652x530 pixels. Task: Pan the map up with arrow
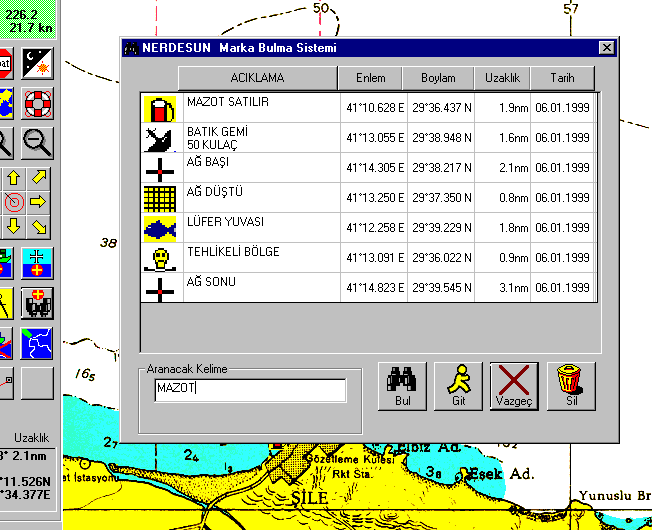pos(14,178)
